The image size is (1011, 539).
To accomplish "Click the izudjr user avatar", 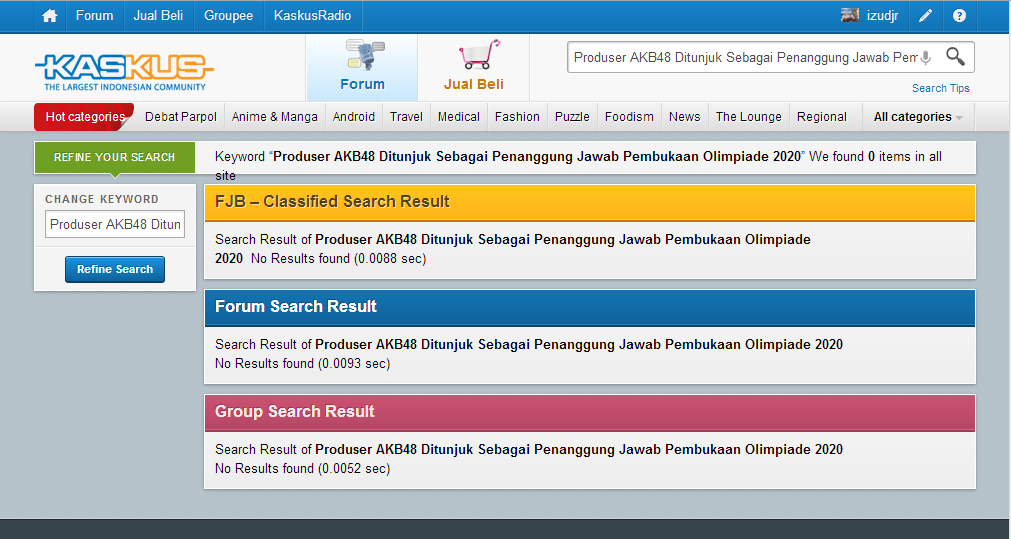I will point(850,15).
